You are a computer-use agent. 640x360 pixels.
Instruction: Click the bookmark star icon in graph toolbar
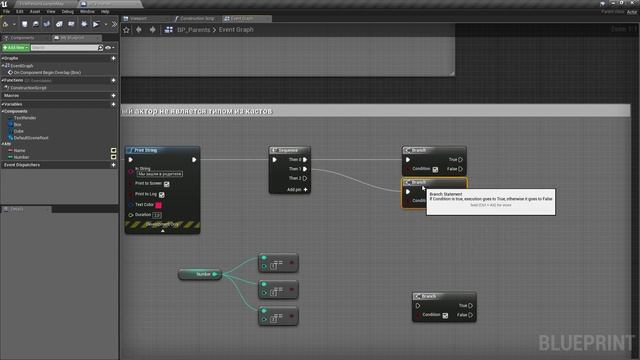(127, 30)
